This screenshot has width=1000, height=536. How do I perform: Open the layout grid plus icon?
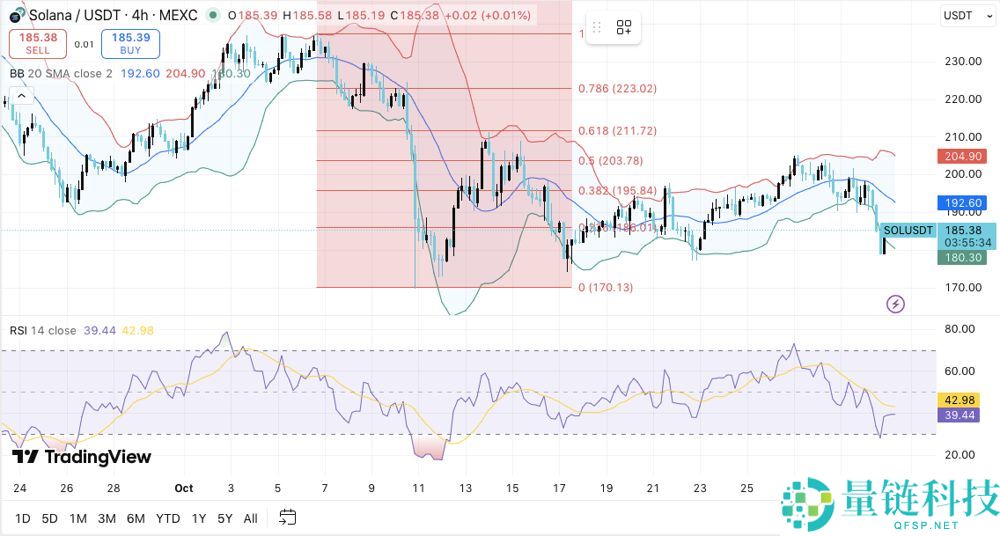pyautogui.click(x=624, y=28)
